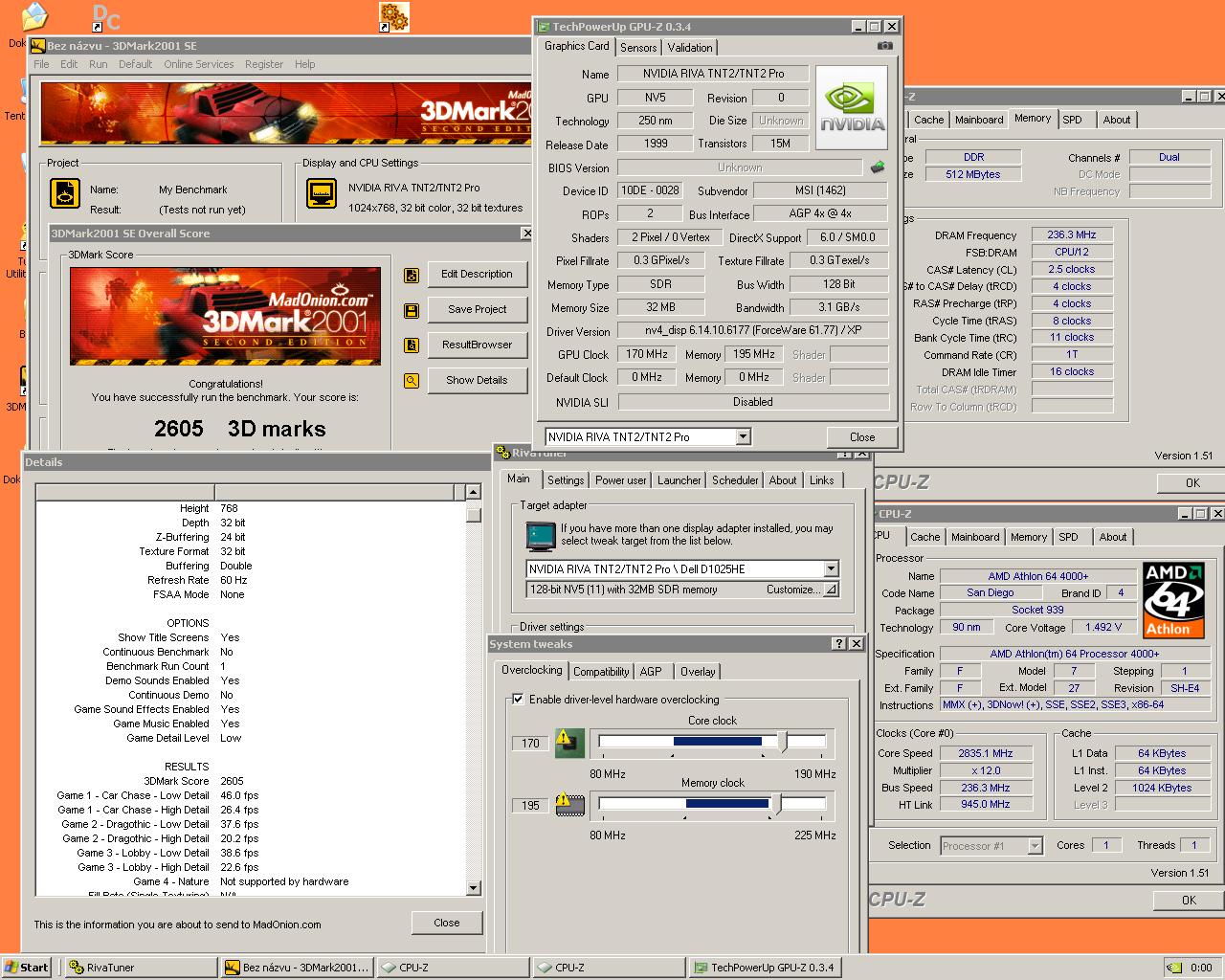The width and height of the screenshot is (1225, 980).
Task: Click help question button in System tweaks
Action: [839, 644]
